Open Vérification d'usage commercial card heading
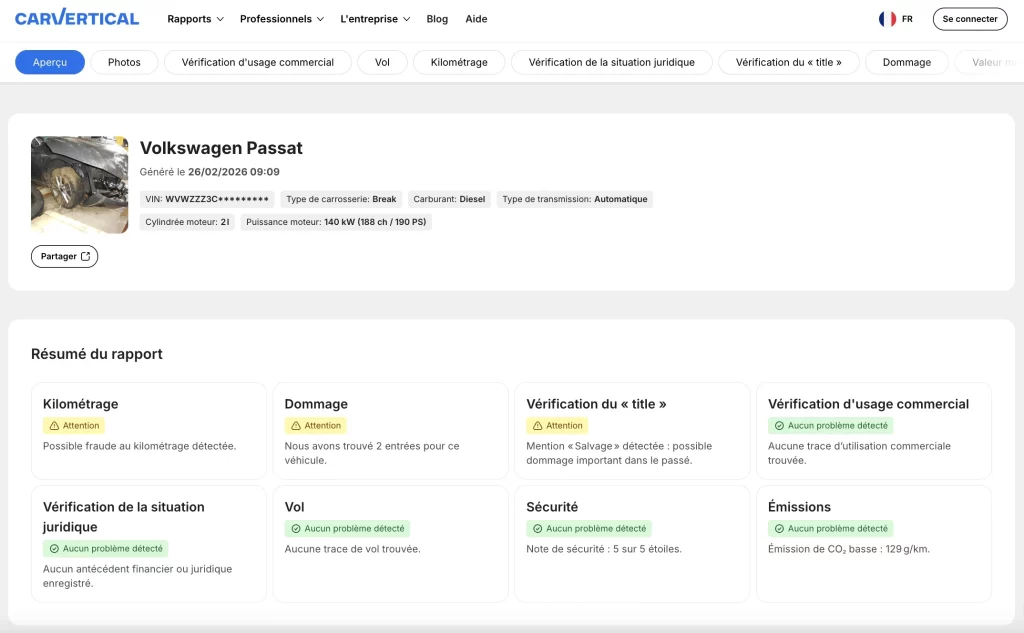Image resolution: width=1024 pixels, height=633 pixels. tap(868, 404)
